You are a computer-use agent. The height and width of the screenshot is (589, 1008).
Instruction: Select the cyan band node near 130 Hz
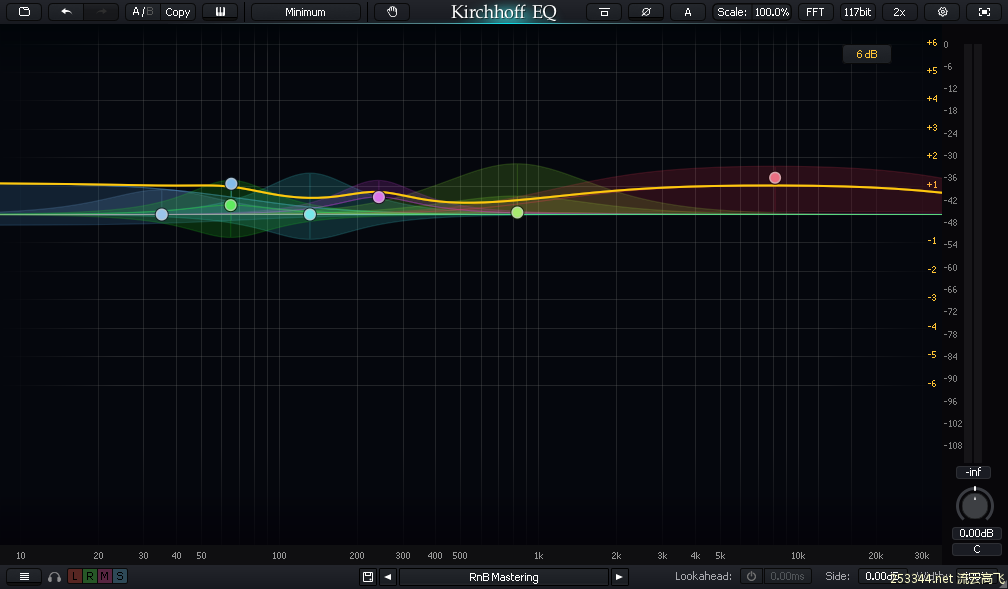(310, 214)
